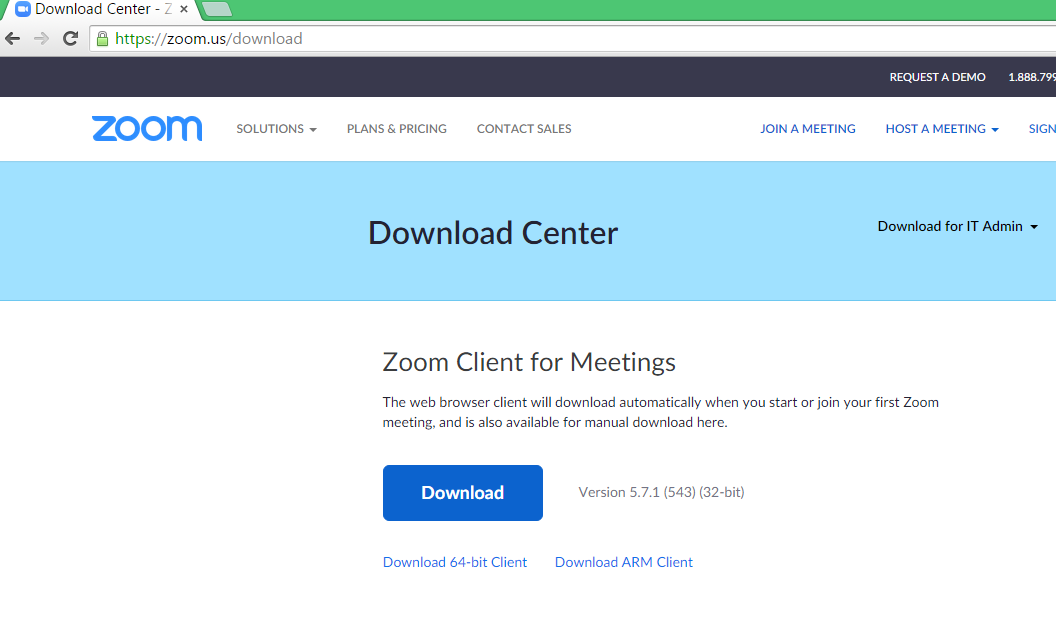Click the Zoom logo
Screen dimensions: 1056x634
click(147, 128)
